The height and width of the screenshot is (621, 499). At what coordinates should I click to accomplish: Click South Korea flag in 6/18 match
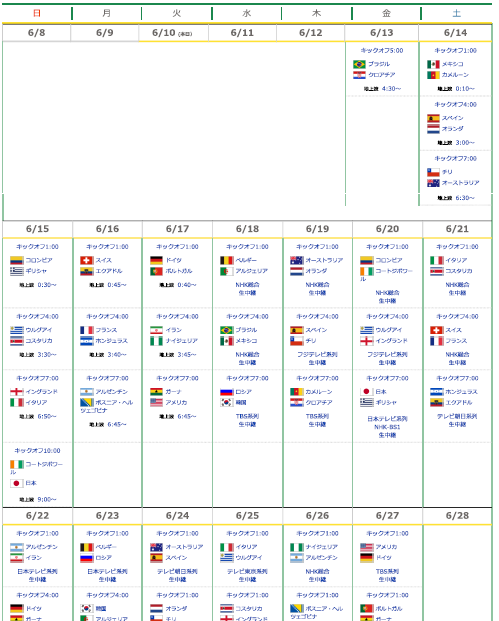(x=227, y=402)
